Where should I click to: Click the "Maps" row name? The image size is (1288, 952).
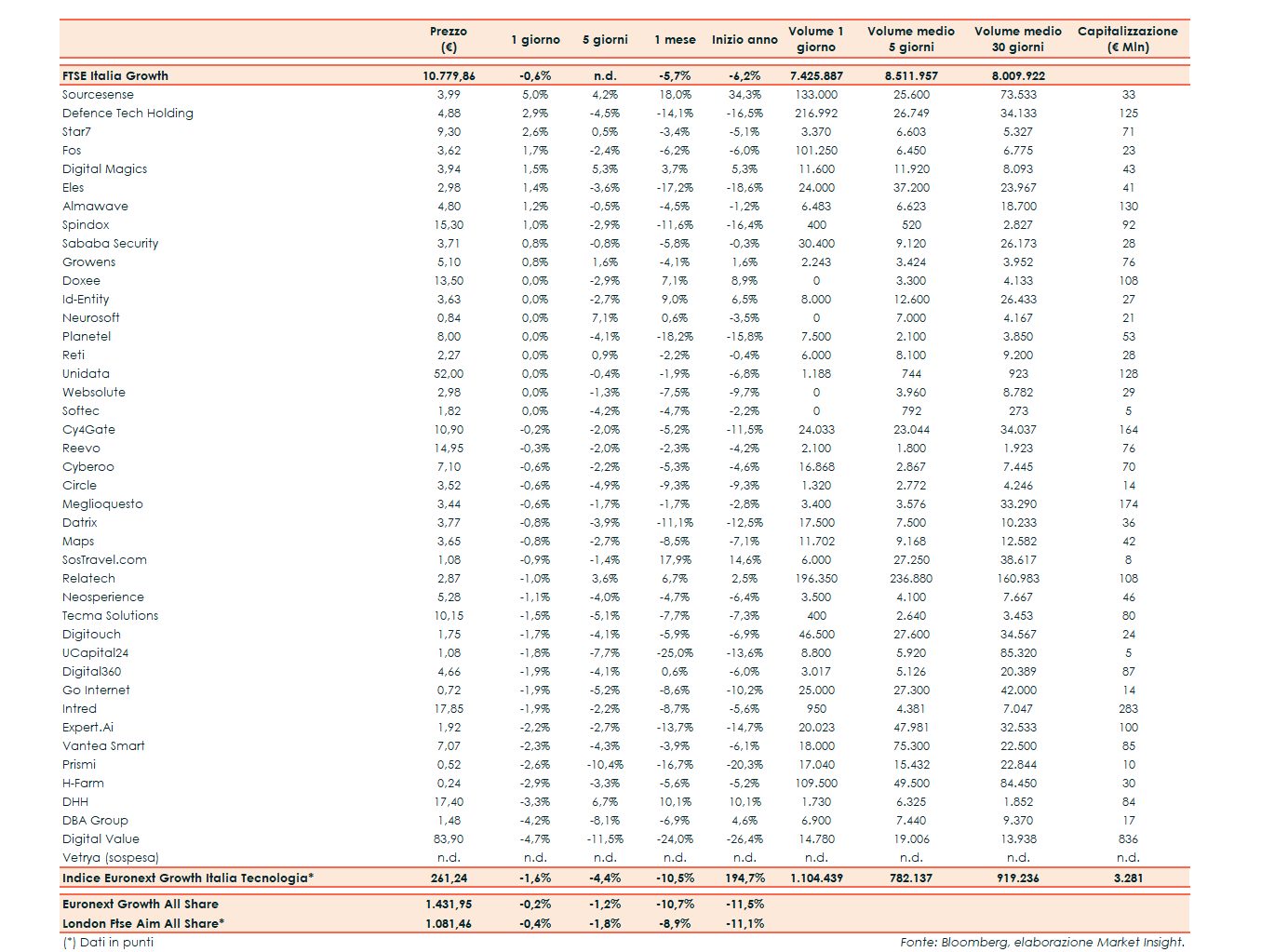77,541
